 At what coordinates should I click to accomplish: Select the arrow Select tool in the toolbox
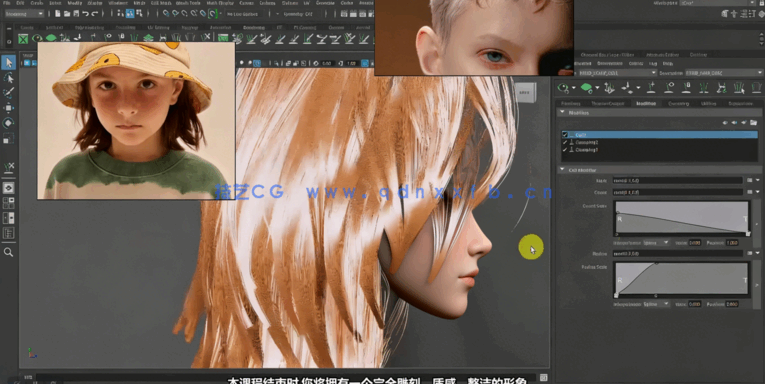pyautogui.click(x=8, y=62)
